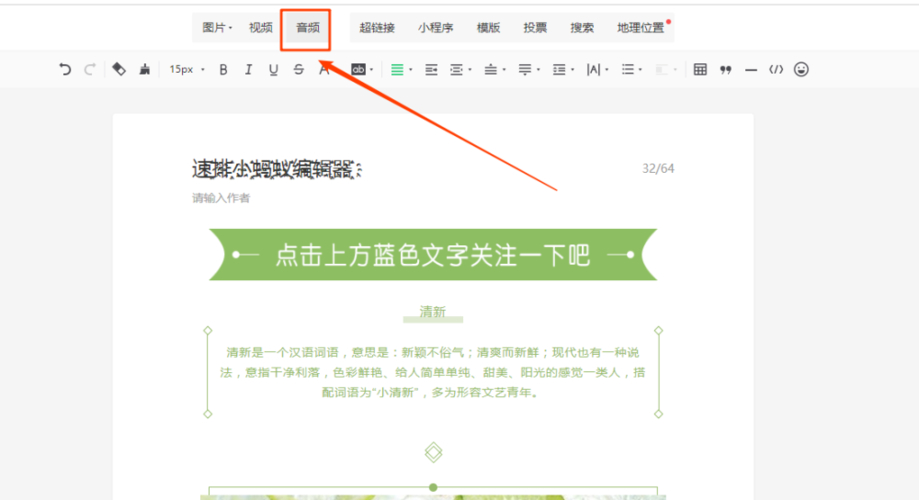Insert a blockquote with the quote icon
This screenshot has height=500, width=919.
[726, 69]
